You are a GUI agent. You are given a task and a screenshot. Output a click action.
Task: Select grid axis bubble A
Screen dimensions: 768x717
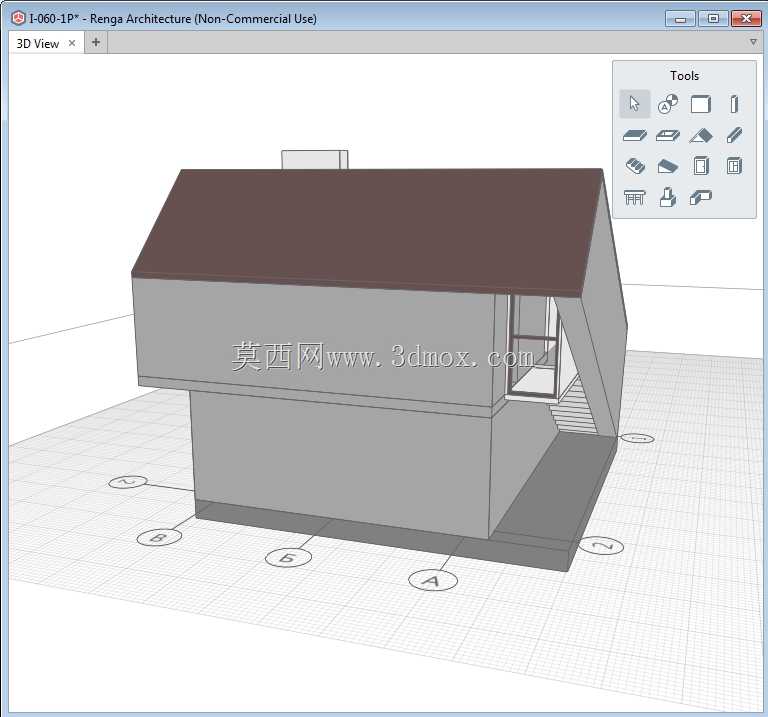click(x=433, y=580)
